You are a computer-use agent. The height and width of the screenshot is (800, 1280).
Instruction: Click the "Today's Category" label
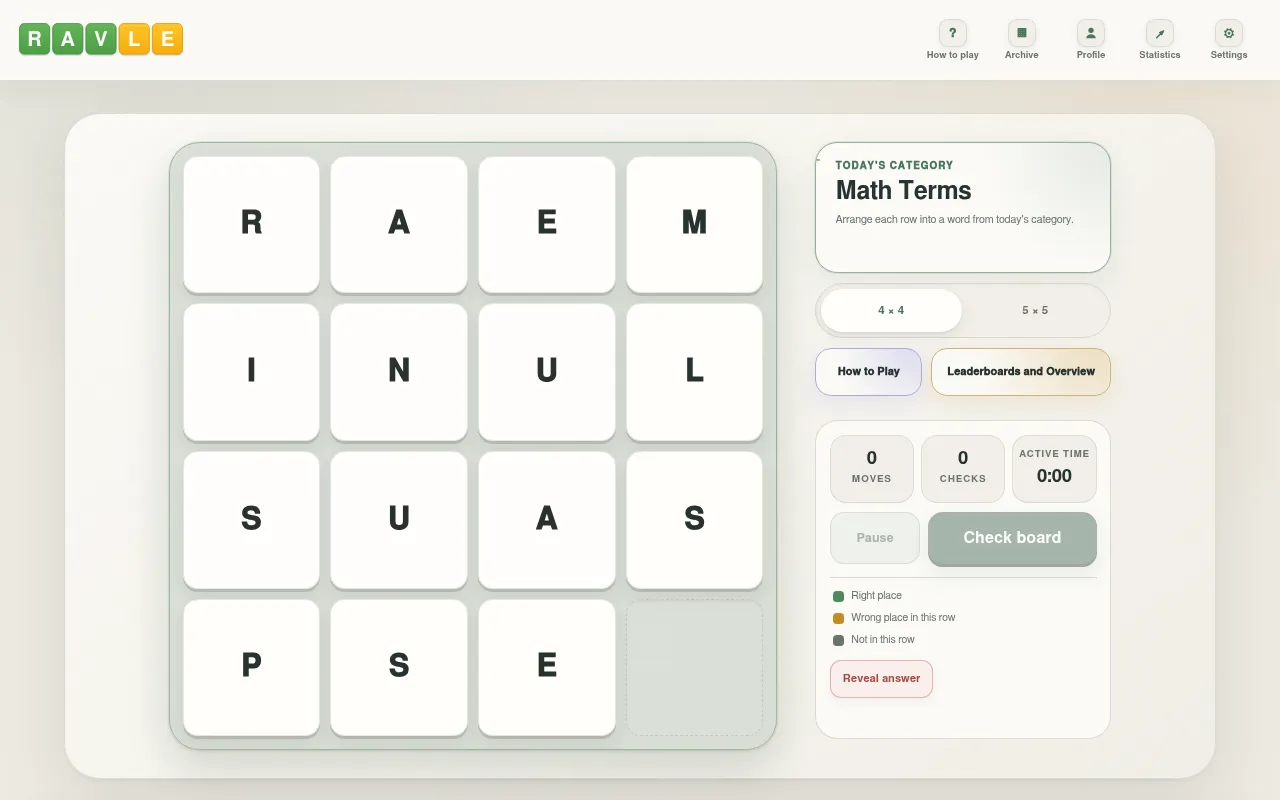point(894,165)
